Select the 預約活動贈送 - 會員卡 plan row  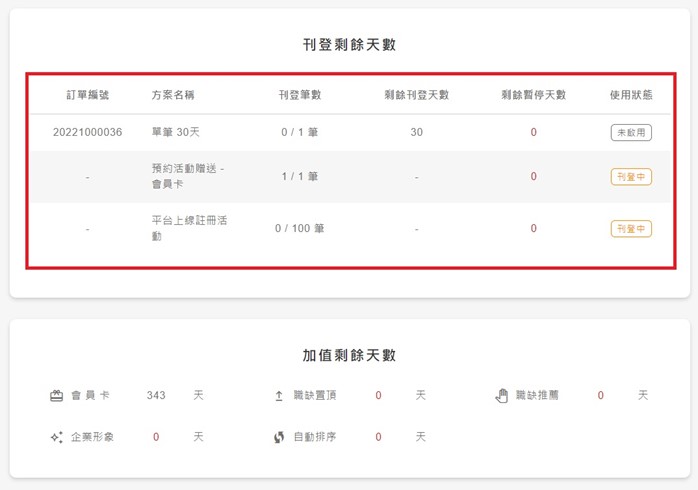pyautogui.click(x=350, y=177)
